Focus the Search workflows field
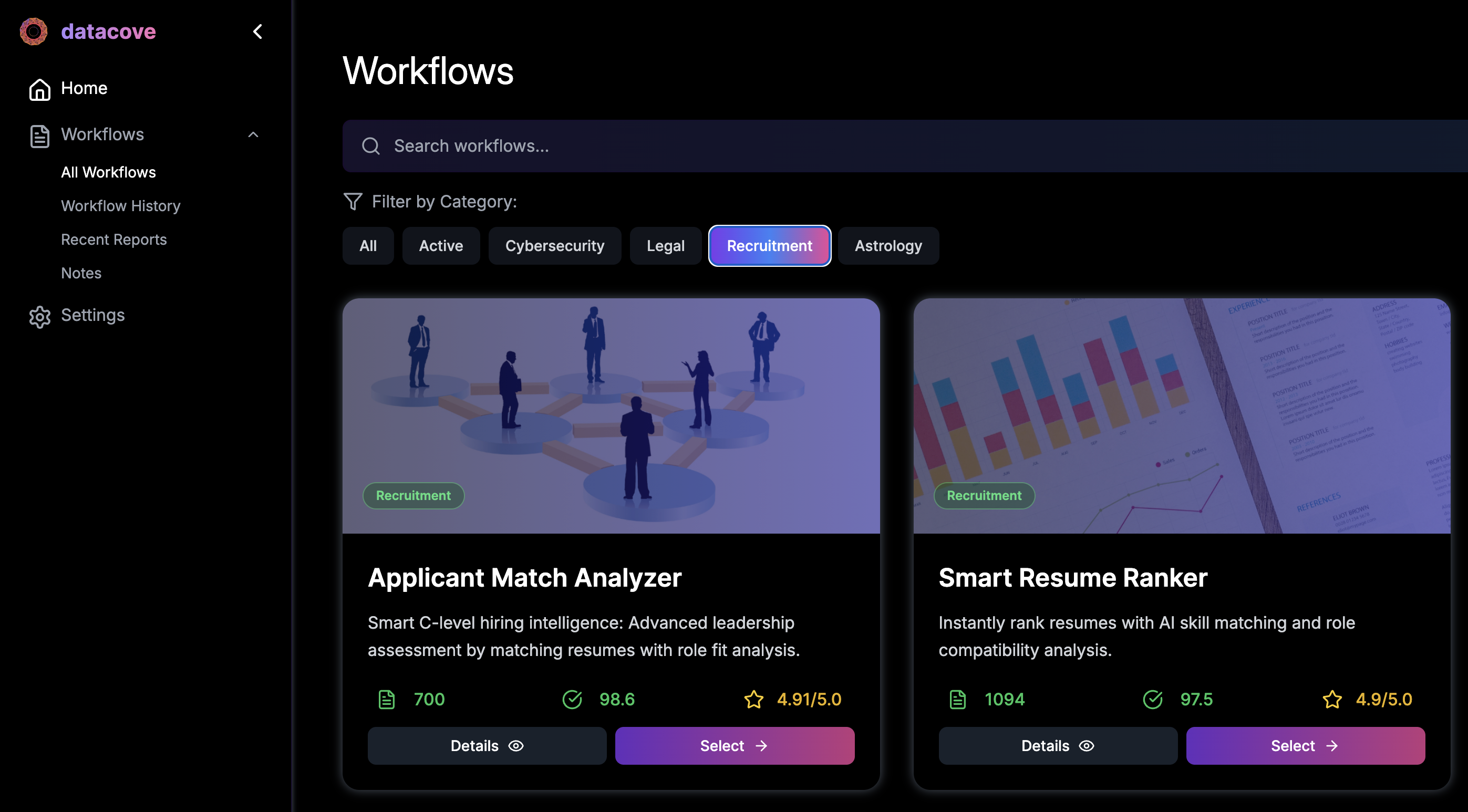 click(x=855, y=146)
